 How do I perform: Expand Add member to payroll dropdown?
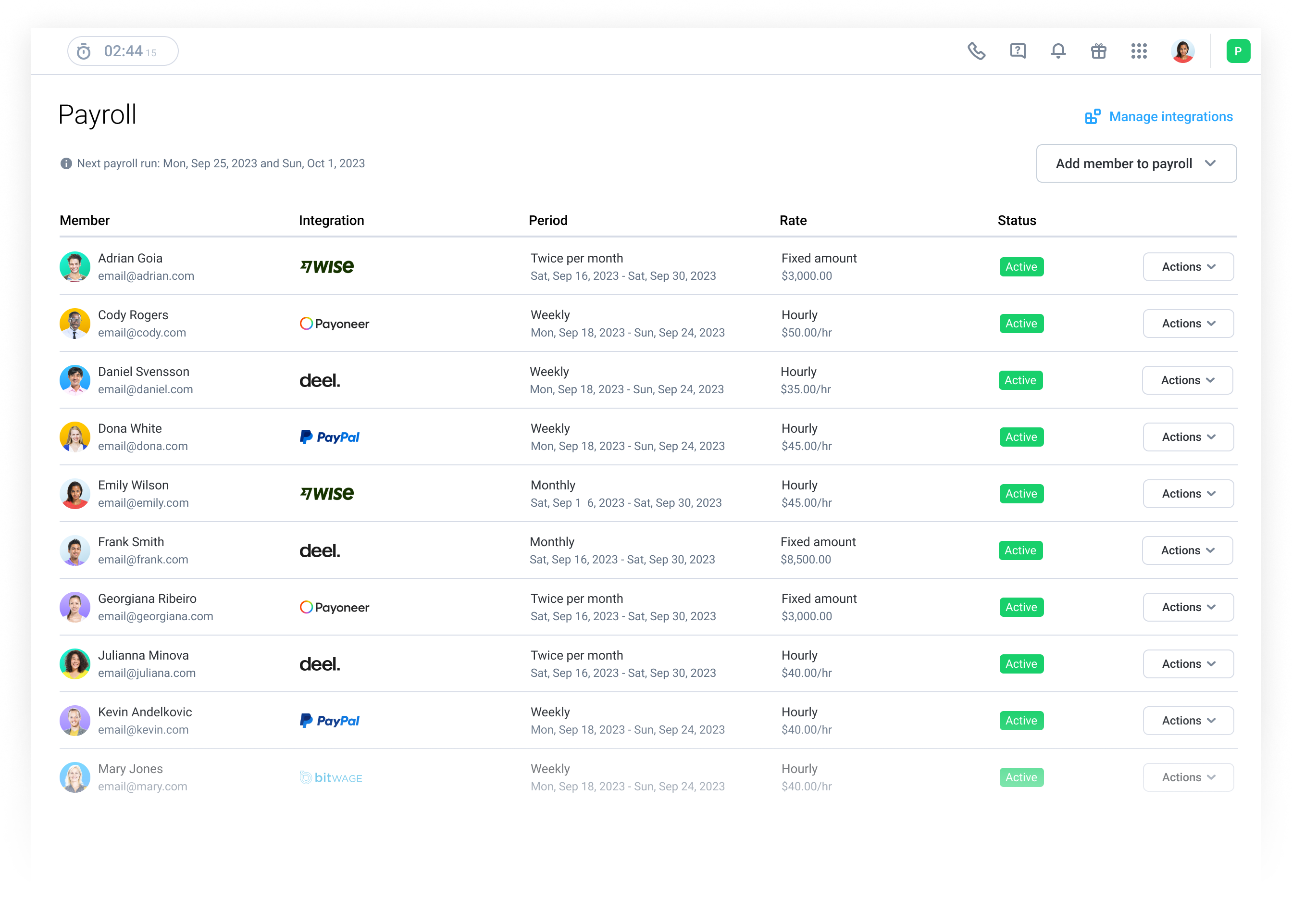[1136, 164]
